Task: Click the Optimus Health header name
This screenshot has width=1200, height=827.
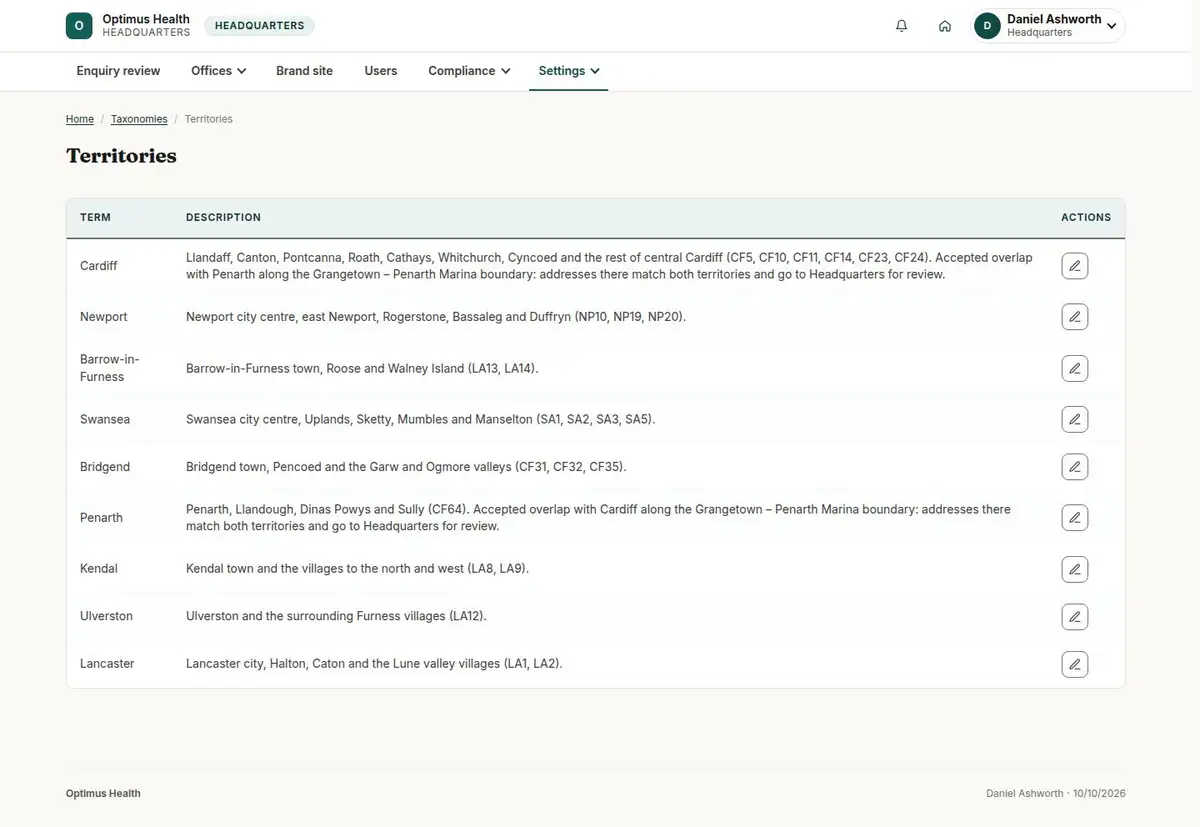Action: click(146, 19)
